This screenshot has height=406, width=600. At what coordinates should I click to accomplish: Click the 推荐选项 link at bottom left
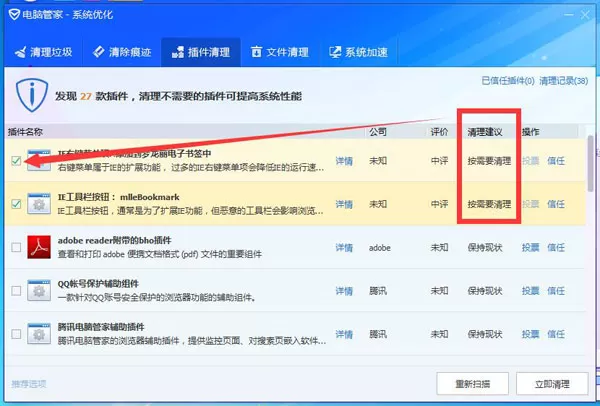click(x=29, y=384)
